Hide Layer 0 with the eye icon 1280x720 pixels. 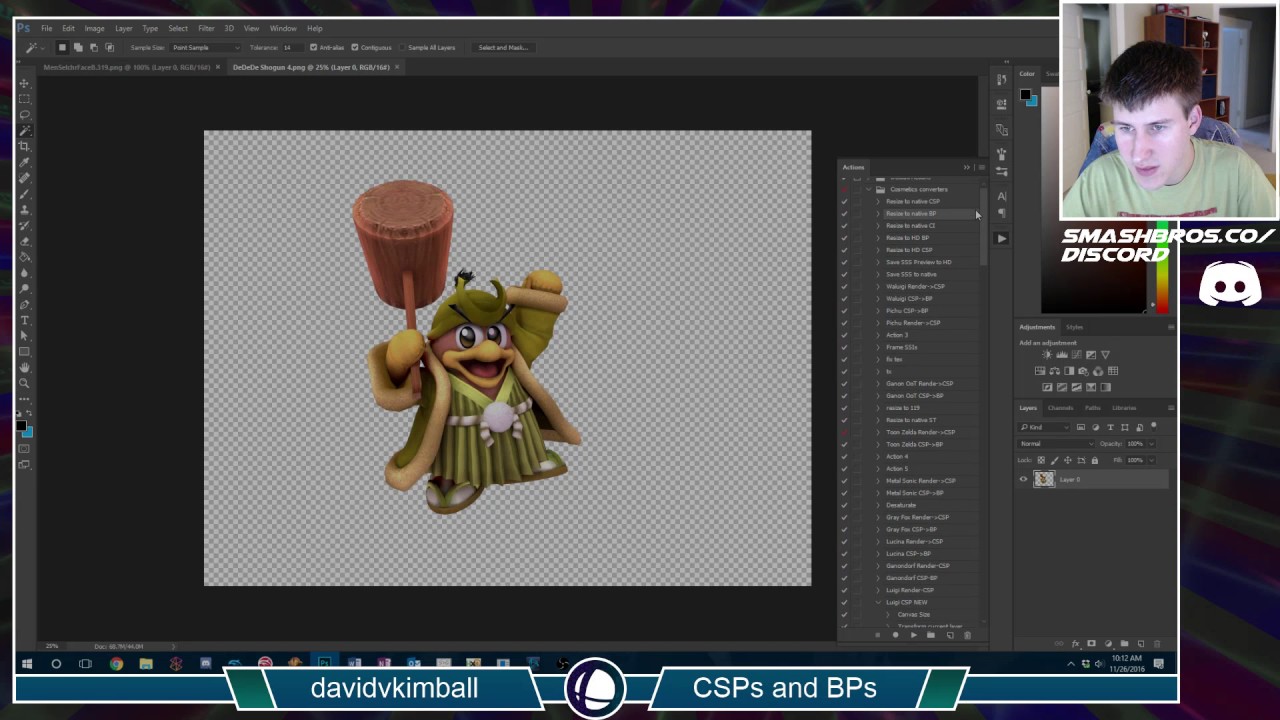(1023, 479)
